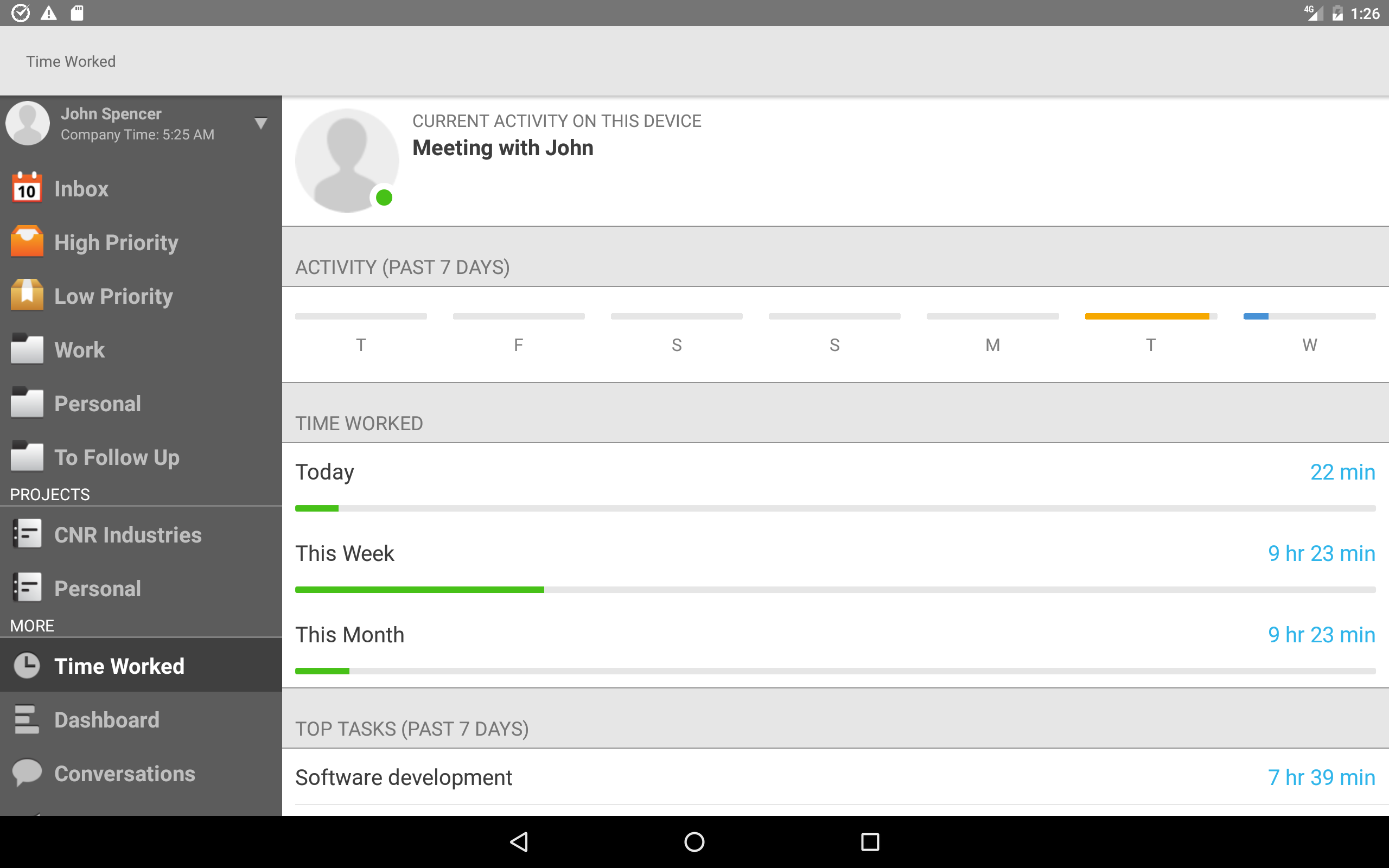The height and width of the screenshot is (868, 1389).
Task: Switch to the Dashboard view
Action: (x=141, y=719)
